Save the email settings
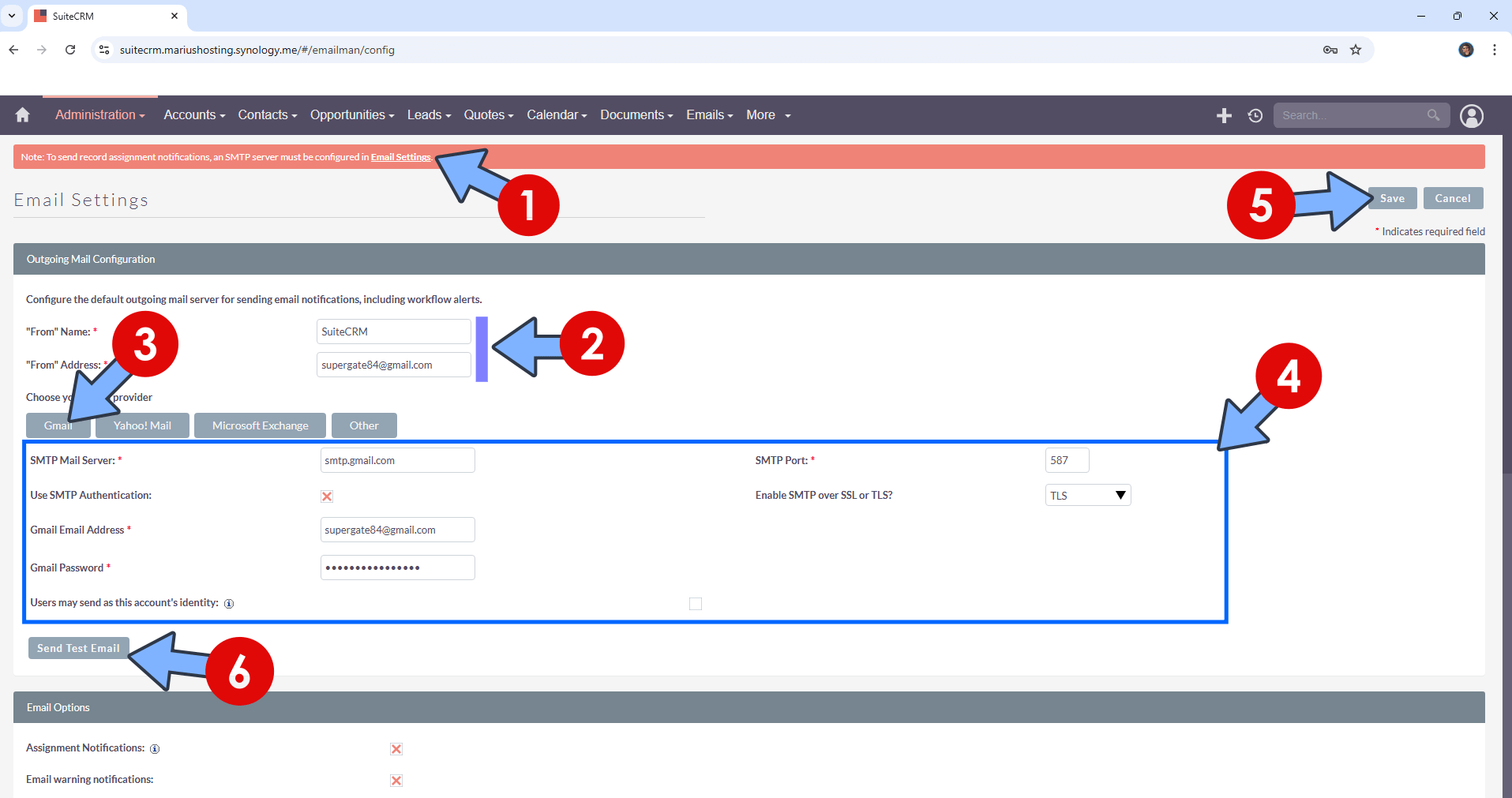This screenshot has width=1512, height=798. pyautogui.click(x=1392, y=198)
